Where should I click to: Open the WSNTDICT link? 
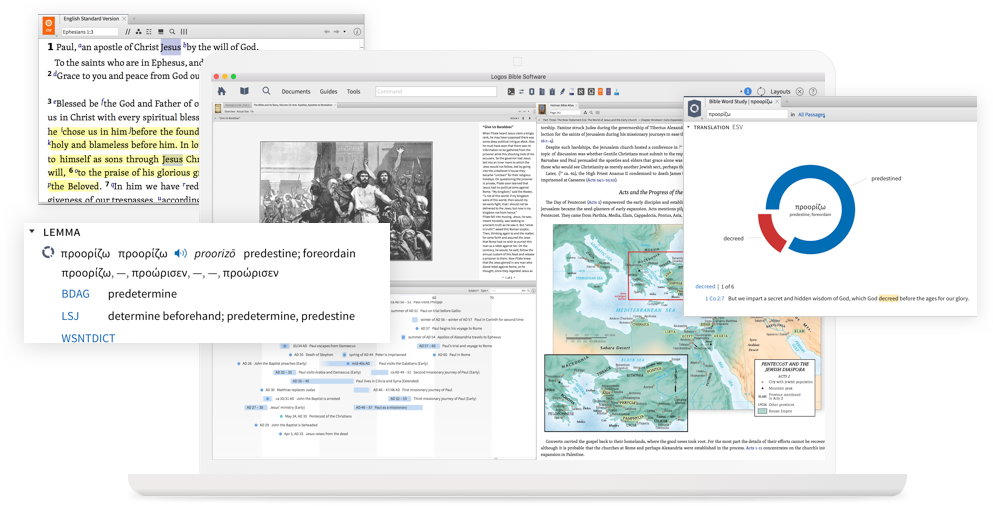click(88, 338)
